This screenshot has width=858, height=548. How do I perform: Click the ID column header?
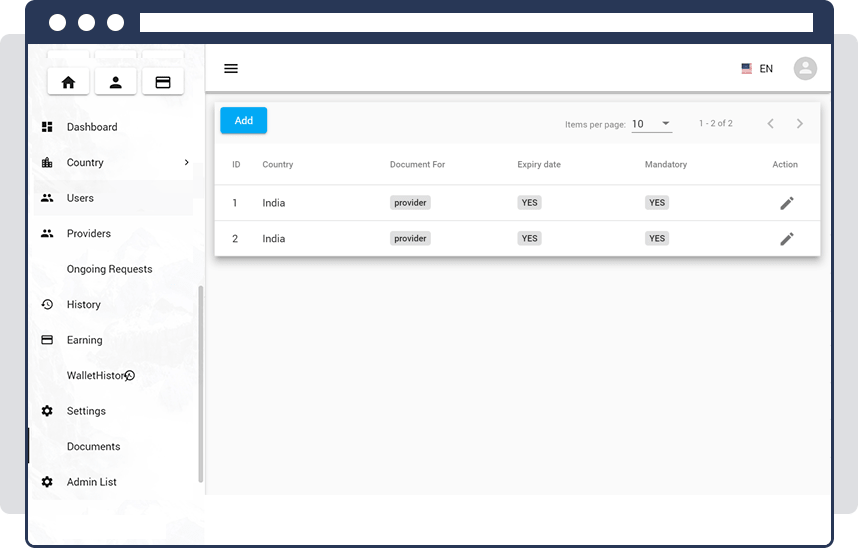[x=236, y=164]
